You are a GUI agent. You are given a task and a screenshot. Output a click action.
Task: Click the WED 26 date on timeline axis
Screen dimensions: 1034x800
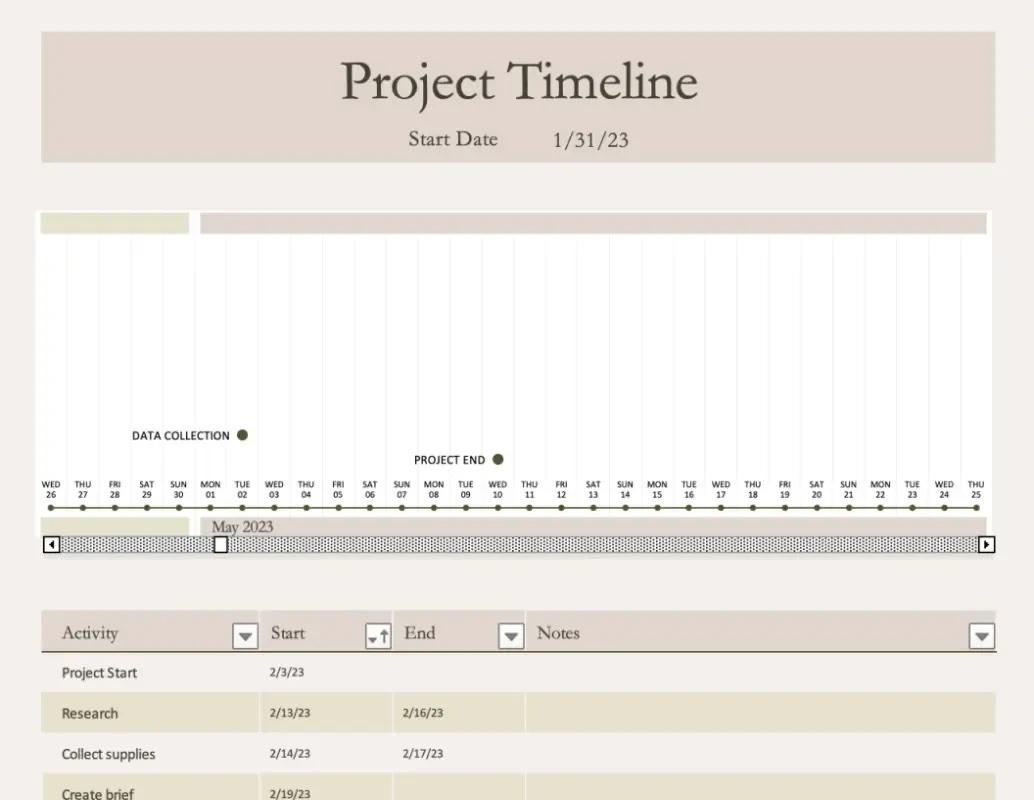tap(51, 489)
